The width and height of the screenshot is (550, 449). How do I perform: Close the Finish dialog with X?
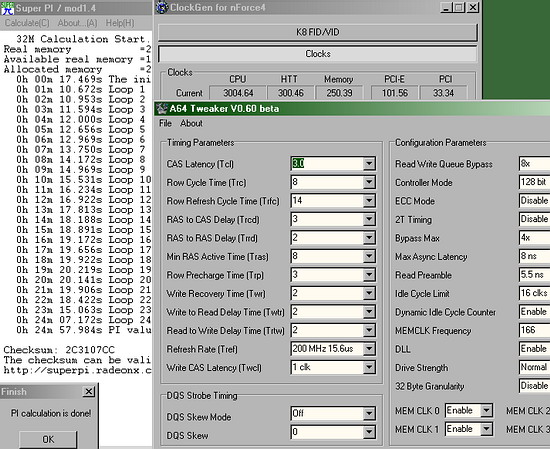(x=89, y=391)
